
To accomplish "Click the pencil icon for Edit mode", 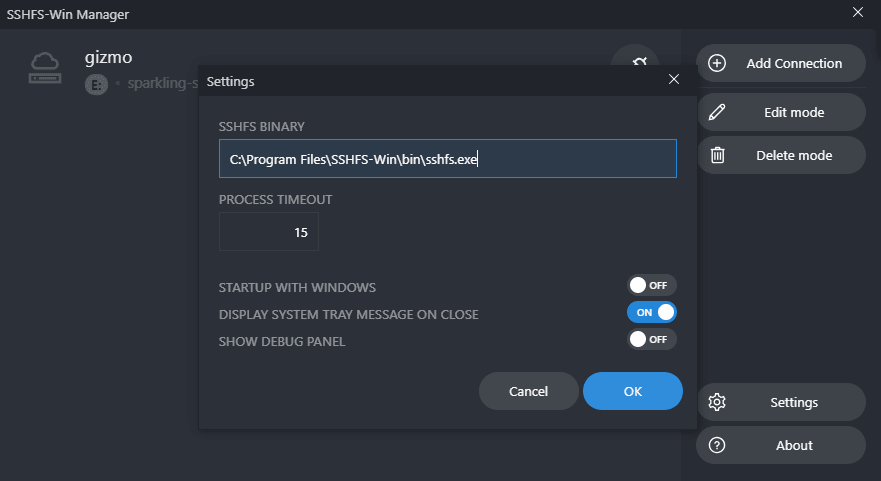I will (716, 112).
